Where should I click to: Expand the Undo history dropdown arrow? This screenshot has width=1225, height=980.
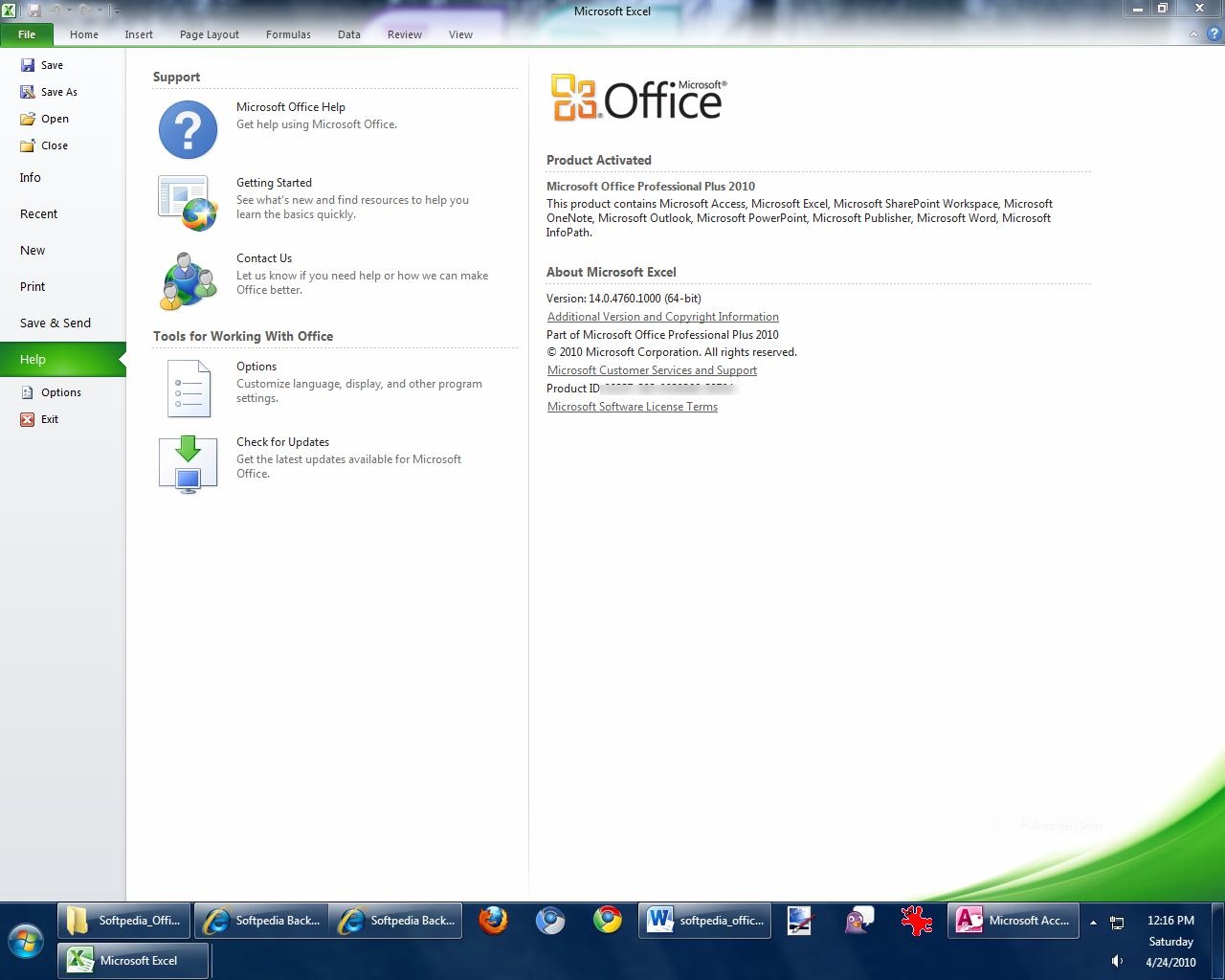pos(69,11)
